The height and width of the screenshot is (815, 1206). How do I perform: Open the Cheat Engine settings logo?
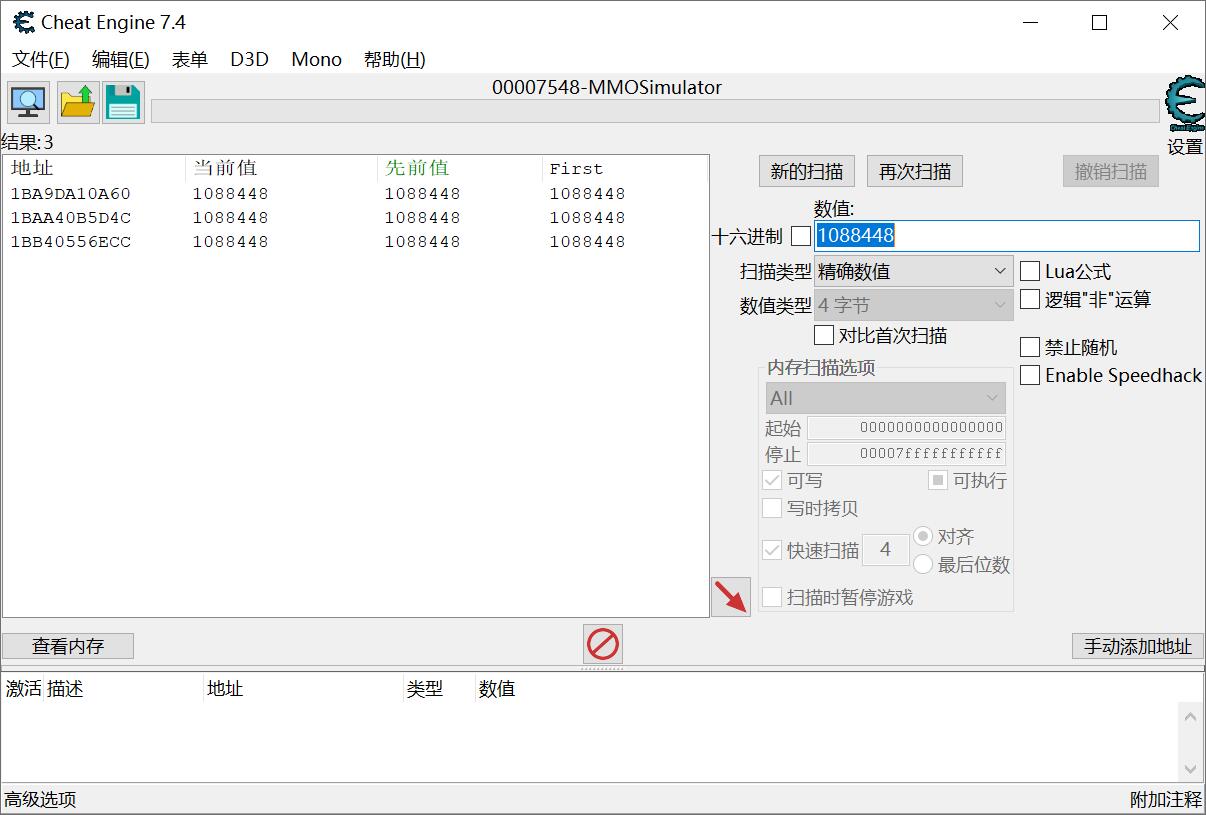(x=1185, y=104)
